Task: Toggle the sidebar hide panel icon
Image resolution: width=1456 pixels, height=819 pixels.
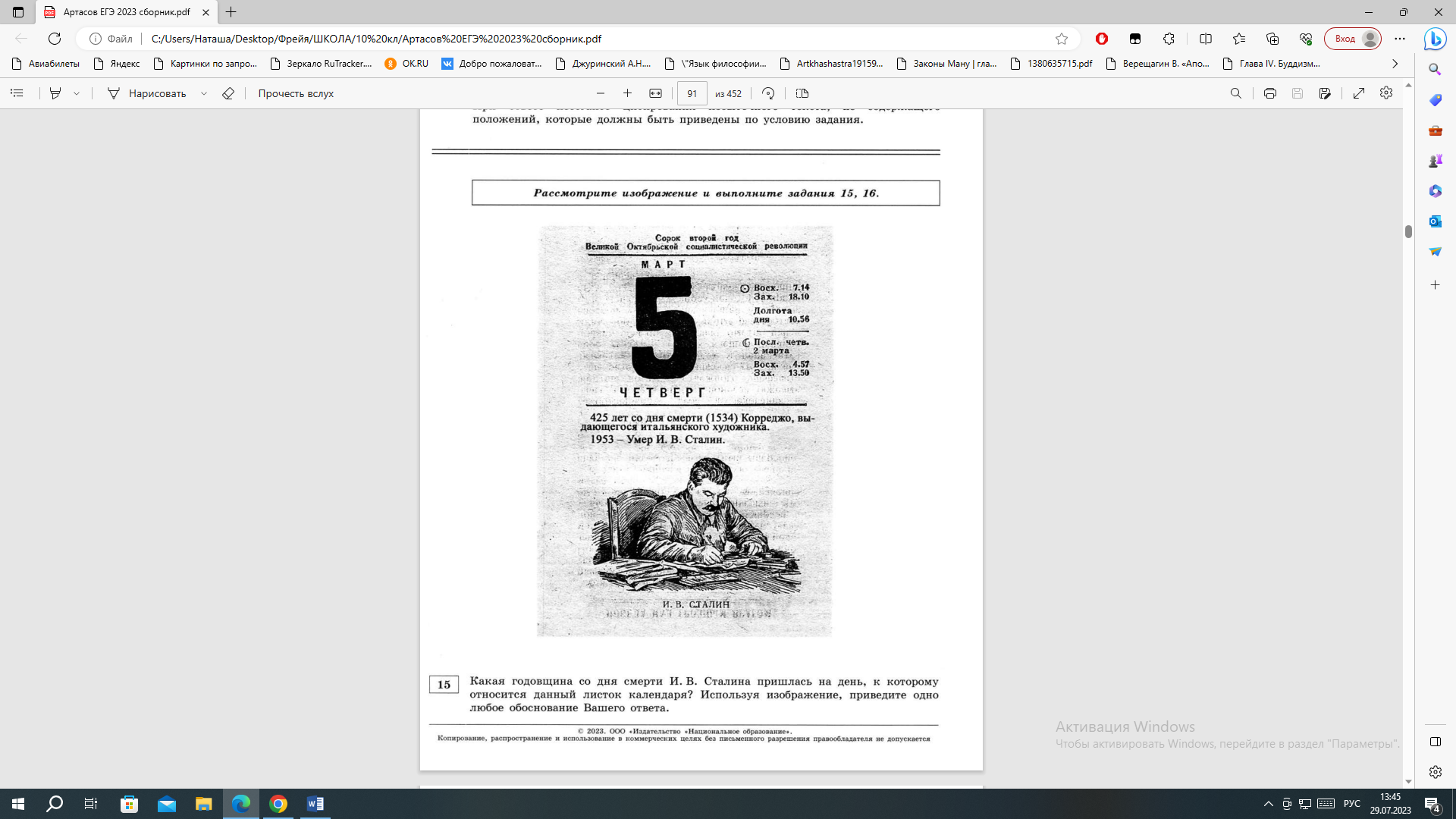Action: tap(1435, 742)
